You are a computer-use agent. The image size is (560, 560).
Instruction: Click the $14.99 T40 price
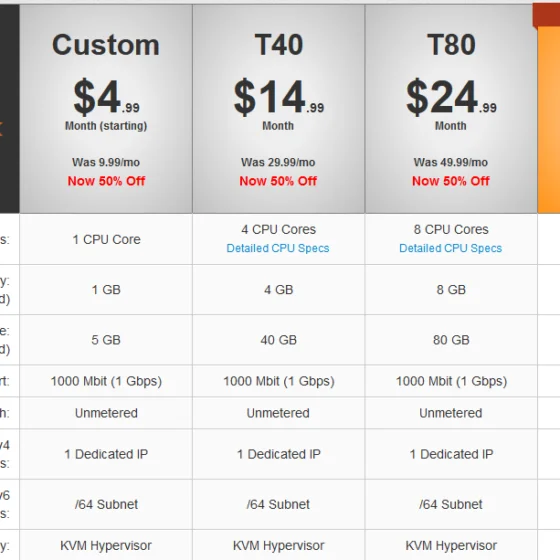pos(279,97)
